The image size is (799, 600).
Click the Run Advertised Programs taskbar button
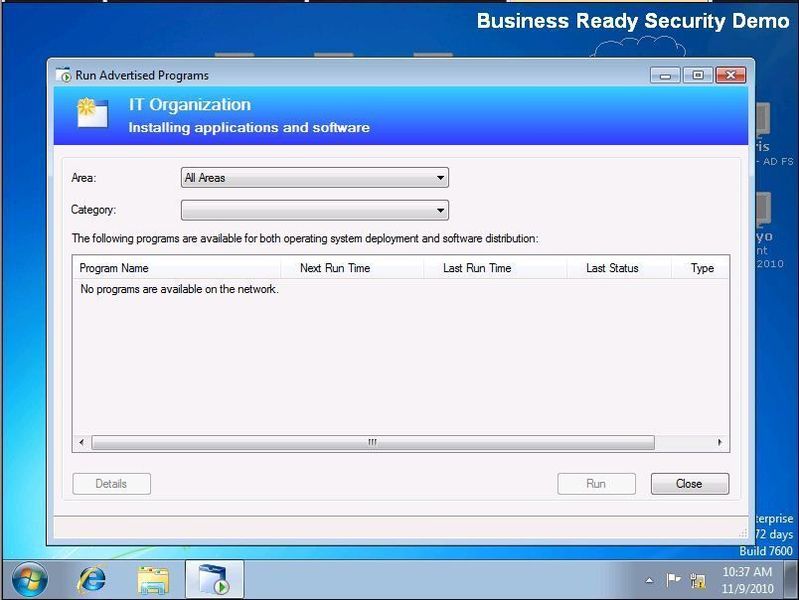215,579
